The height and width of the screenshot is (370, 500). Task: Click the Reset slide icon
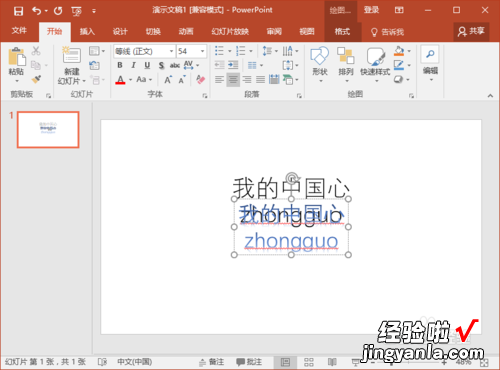pyautogui.click(x=94, y=65)
